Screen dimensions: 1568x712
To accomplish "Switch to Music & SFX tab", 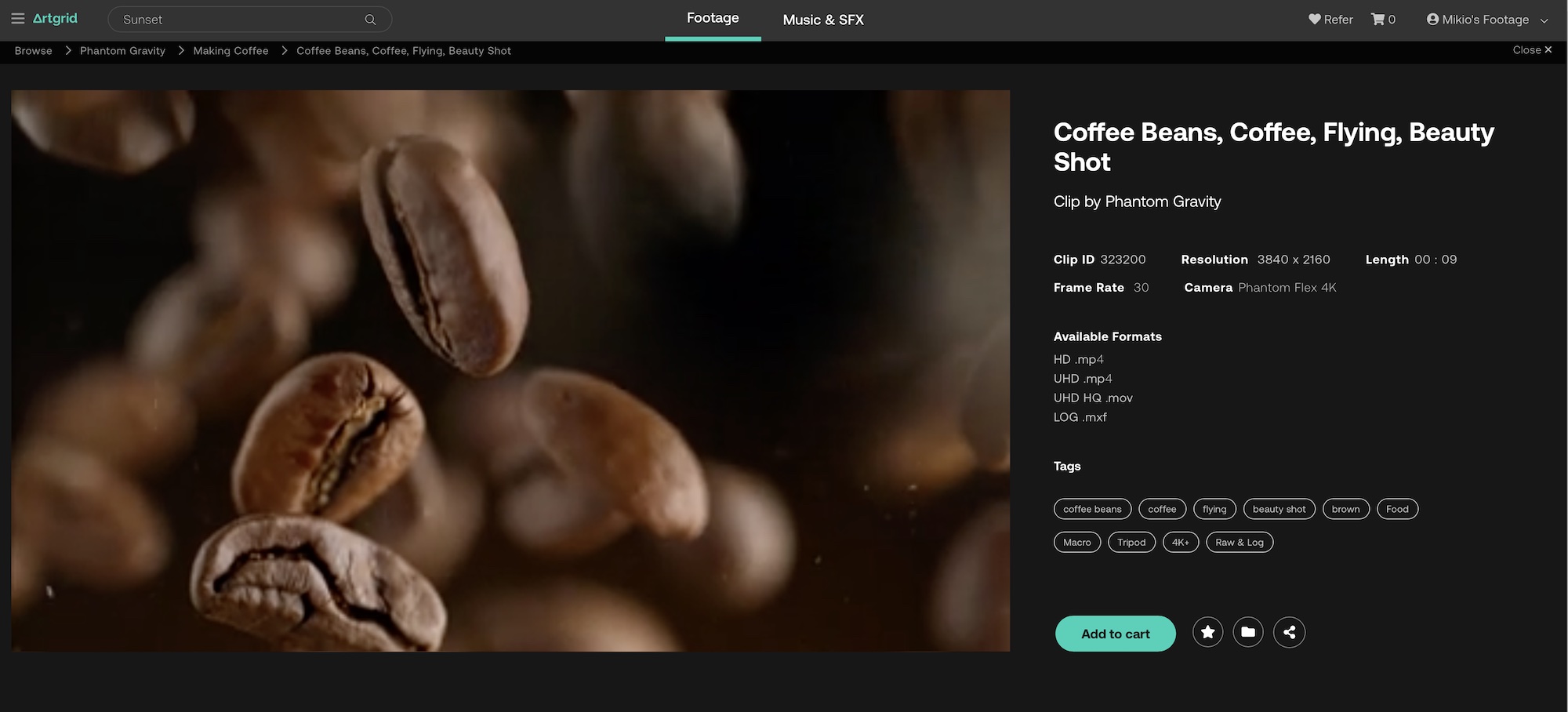I will point(823,20).
